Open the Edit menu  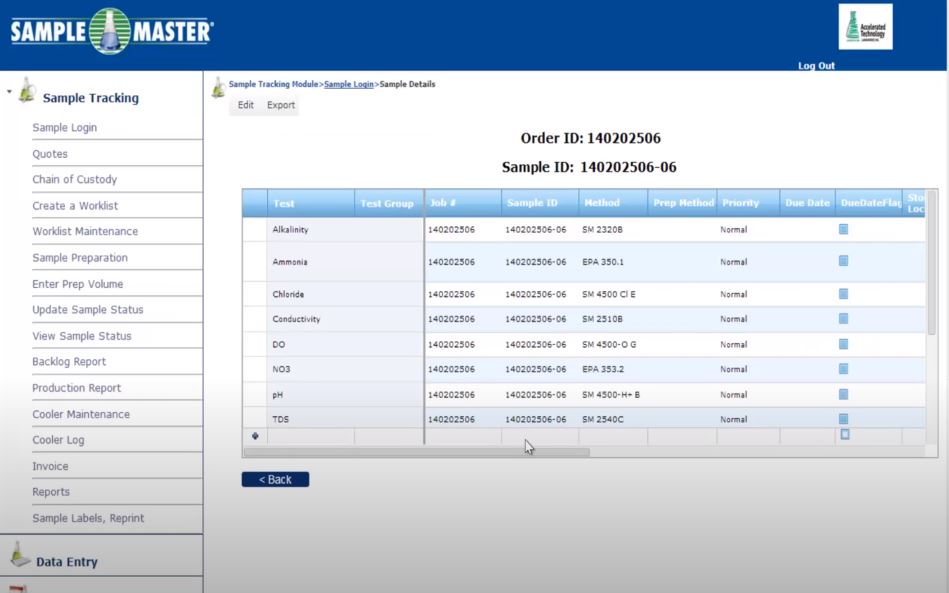click(245, 105)
